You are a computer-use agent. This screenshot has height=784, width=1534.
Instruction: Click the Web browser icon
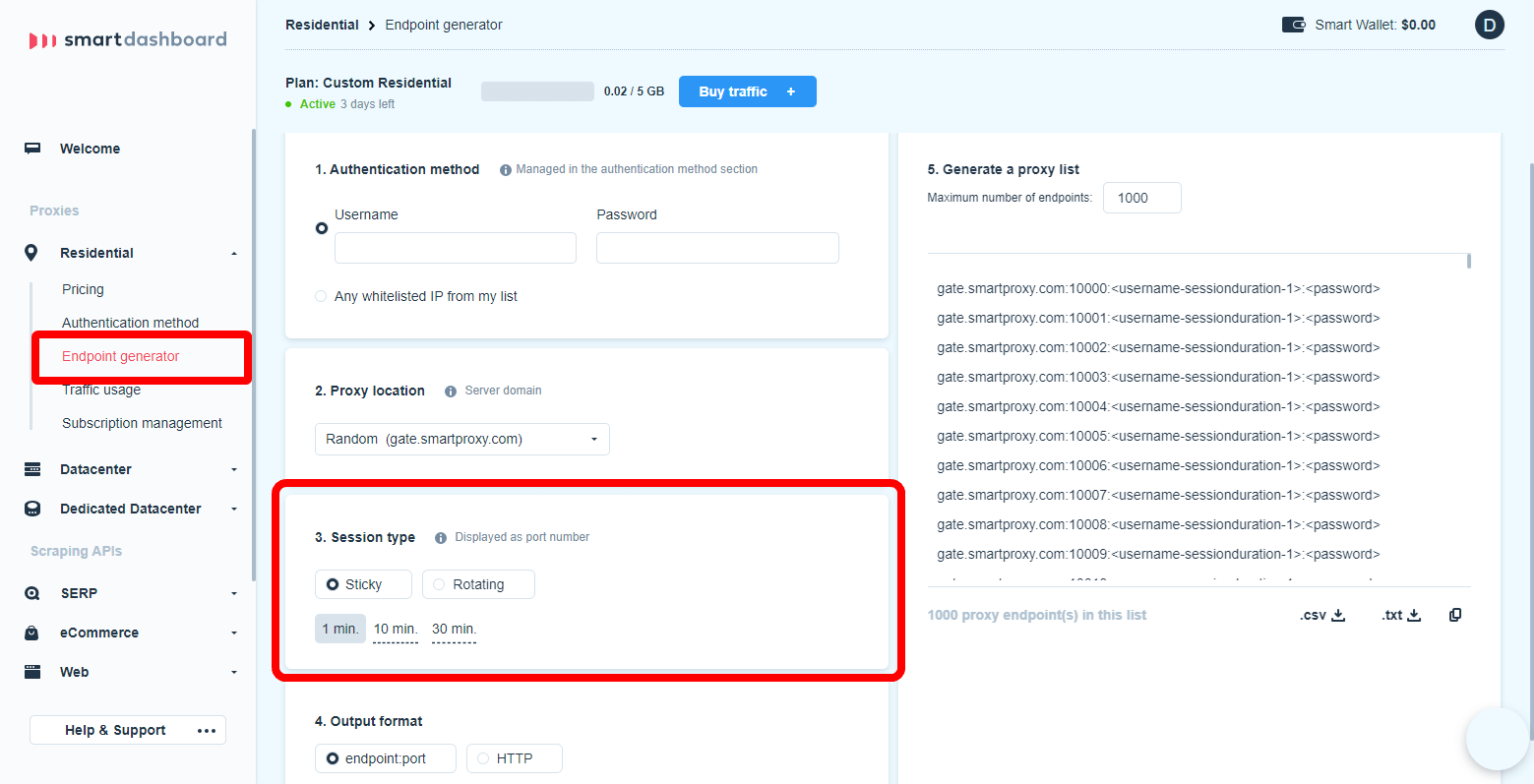click(32, 672)
